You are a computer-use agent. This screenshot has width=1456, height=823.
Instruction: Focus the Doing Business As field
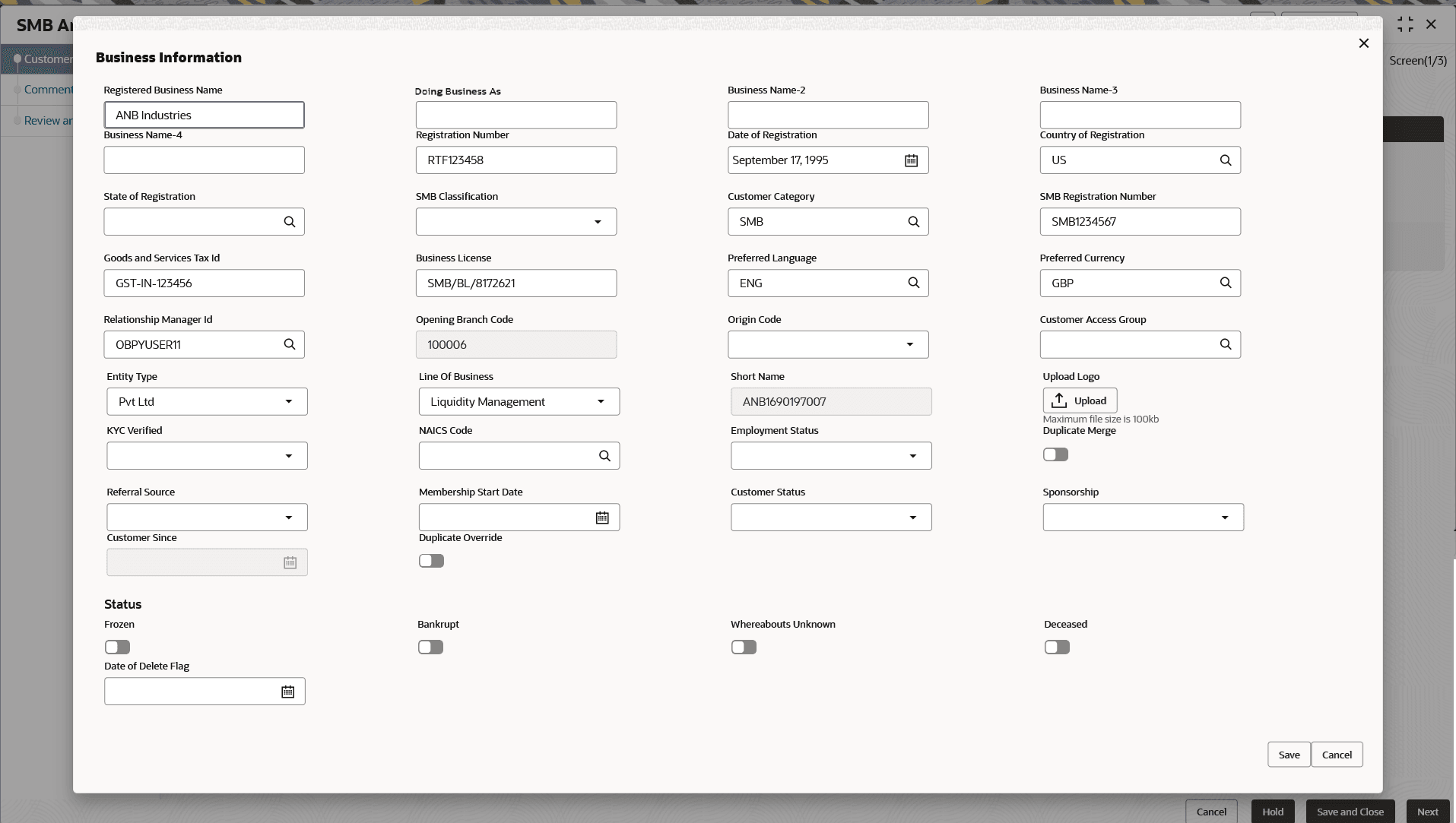point(516,116)
